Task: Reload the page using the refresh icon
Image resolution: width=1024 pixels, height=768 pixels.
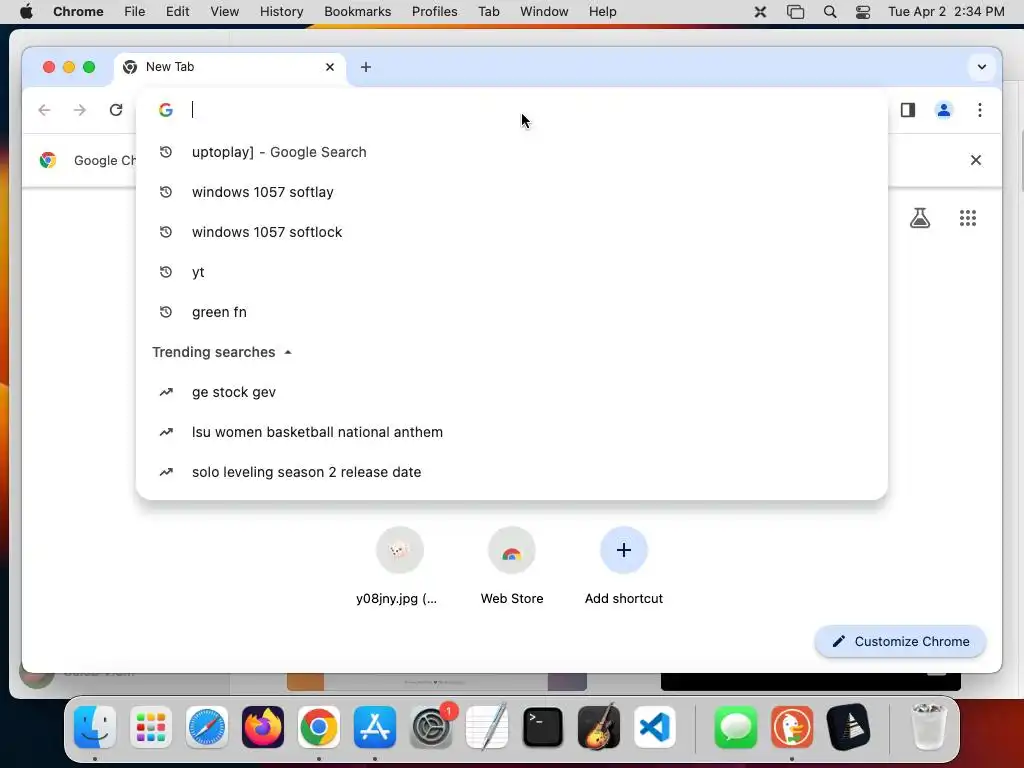Action: click(116, 110)
